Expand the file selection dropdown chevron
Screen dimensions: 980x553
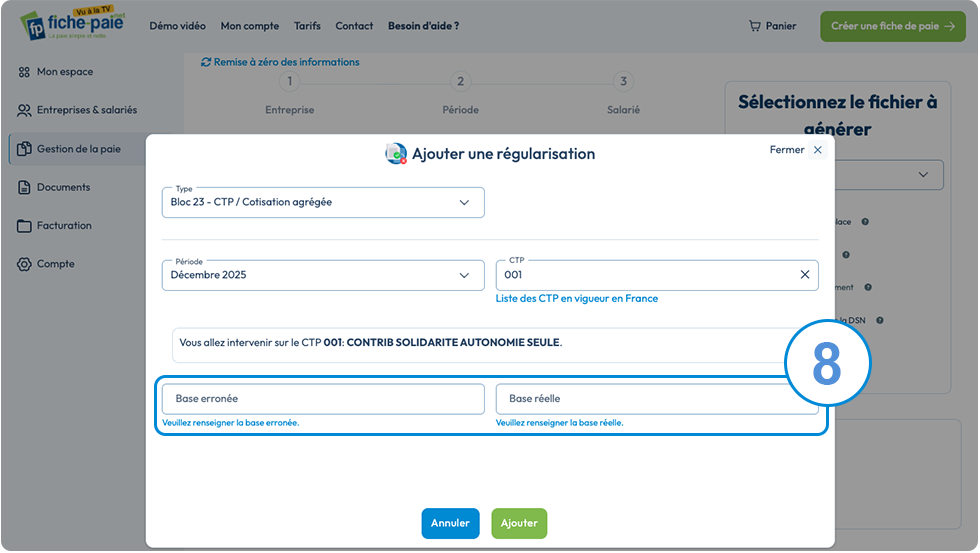pyautogui.click(x=922, y=174)
